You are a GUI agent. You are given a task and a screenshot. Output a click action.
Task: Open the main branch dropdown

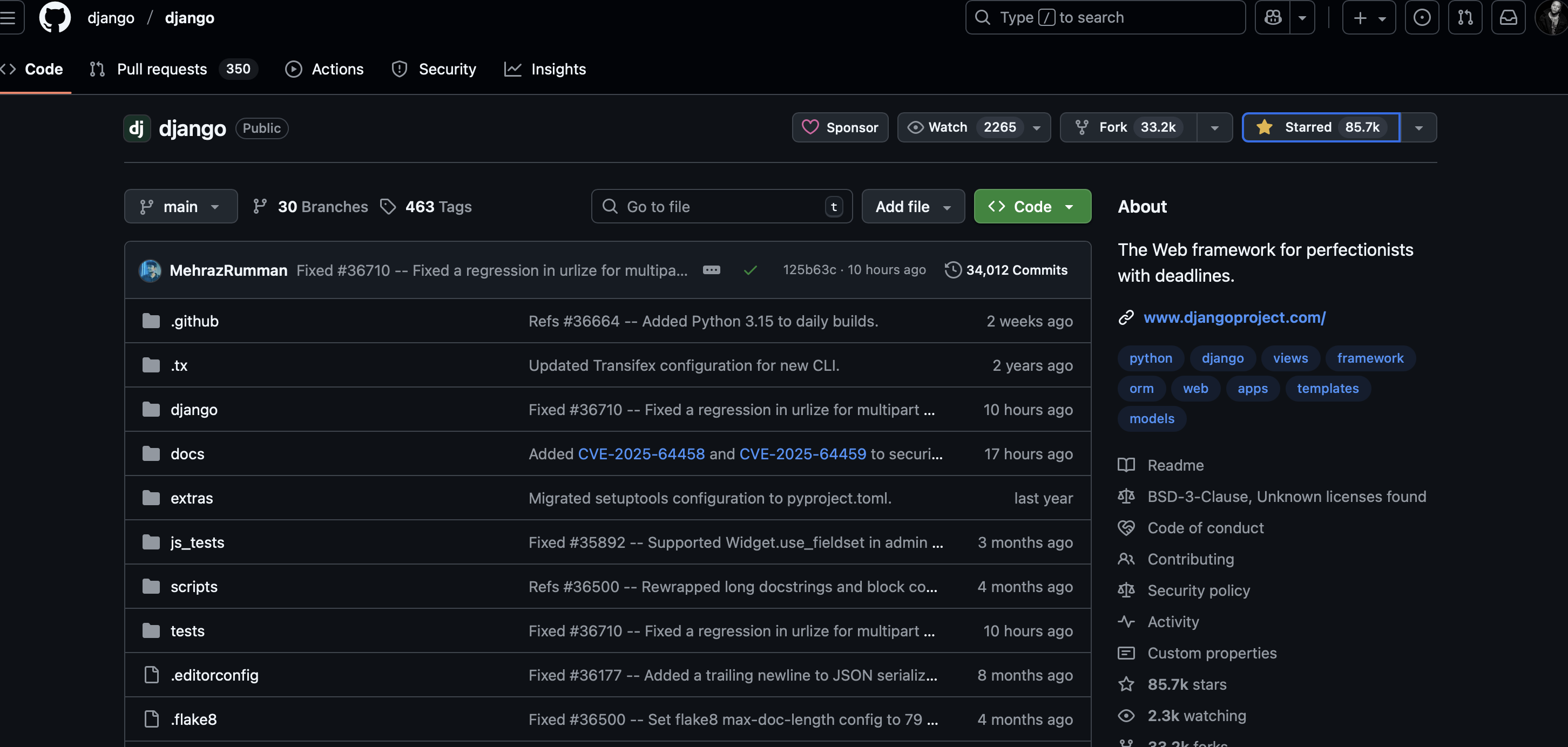click(181, 207)
